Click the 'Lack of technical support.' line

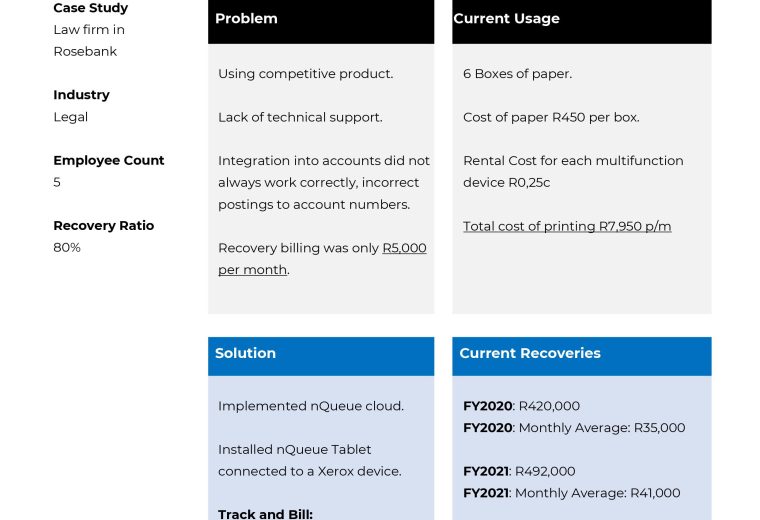300,117
